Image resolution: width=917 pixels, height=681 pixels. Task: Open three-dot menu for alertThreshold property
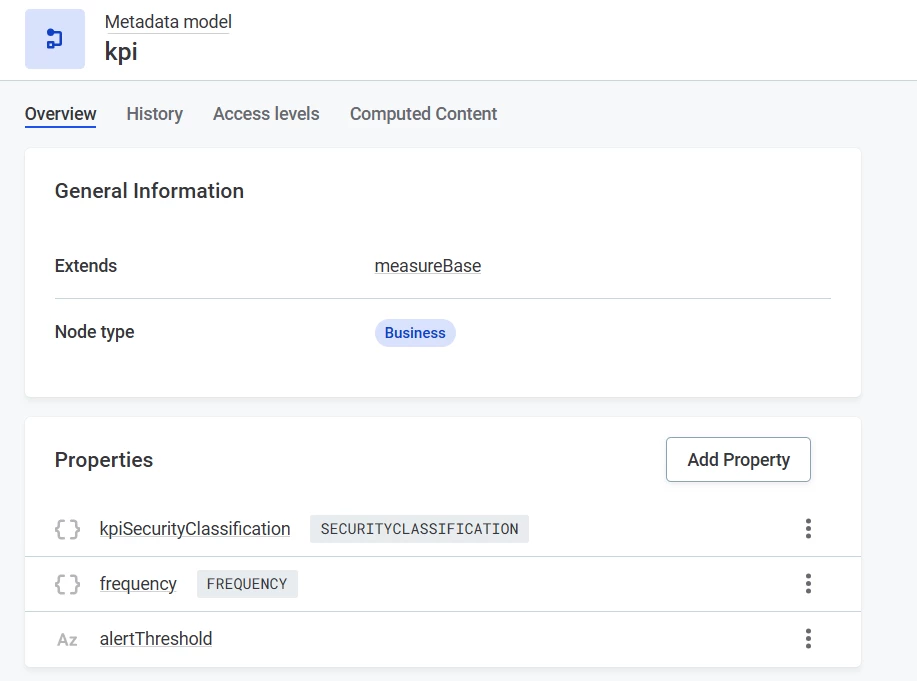pyautogui.click(x=808, y=639)
